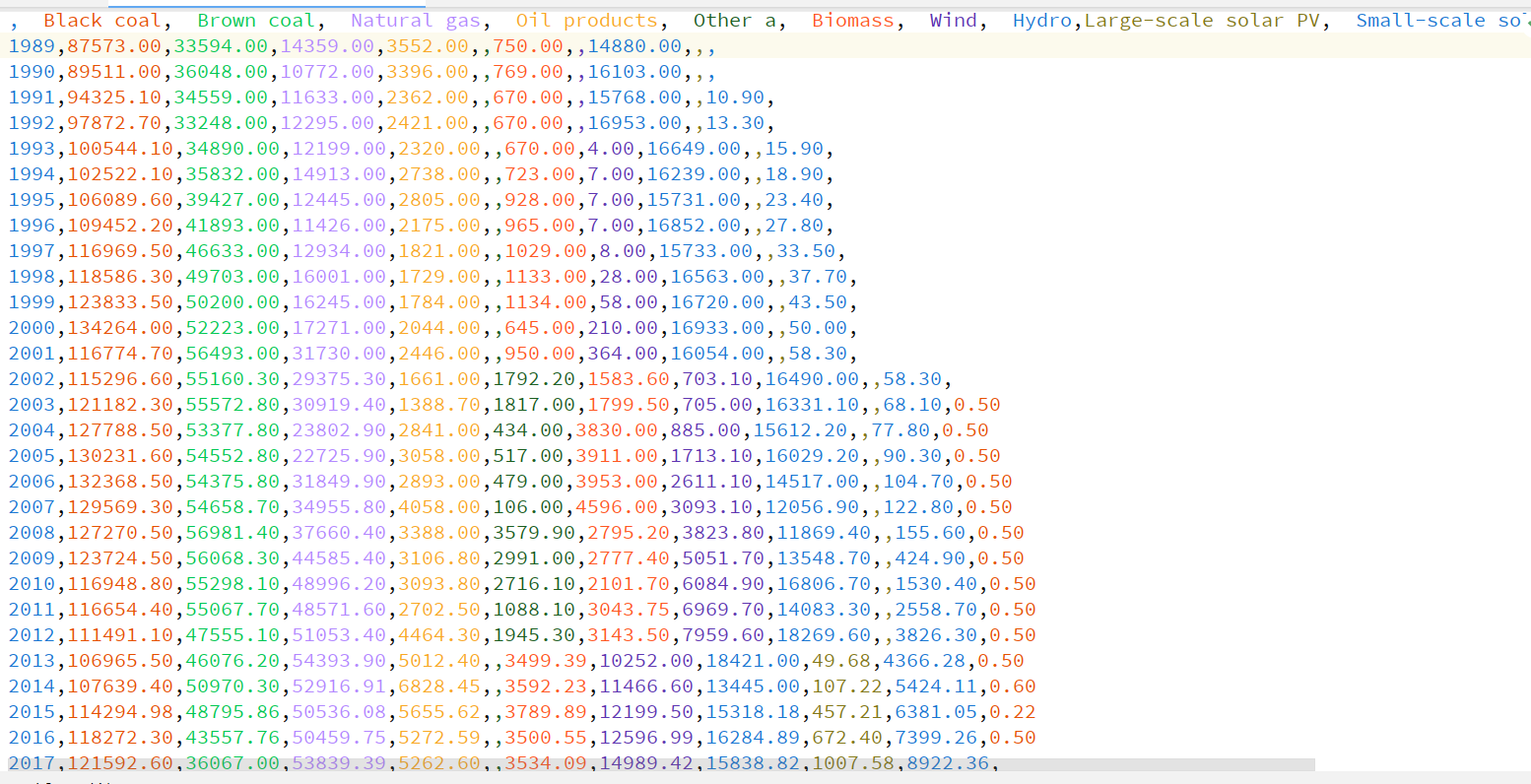Select the "Biomass" column header
The image size is (1531, 784).
pos(852,21)
